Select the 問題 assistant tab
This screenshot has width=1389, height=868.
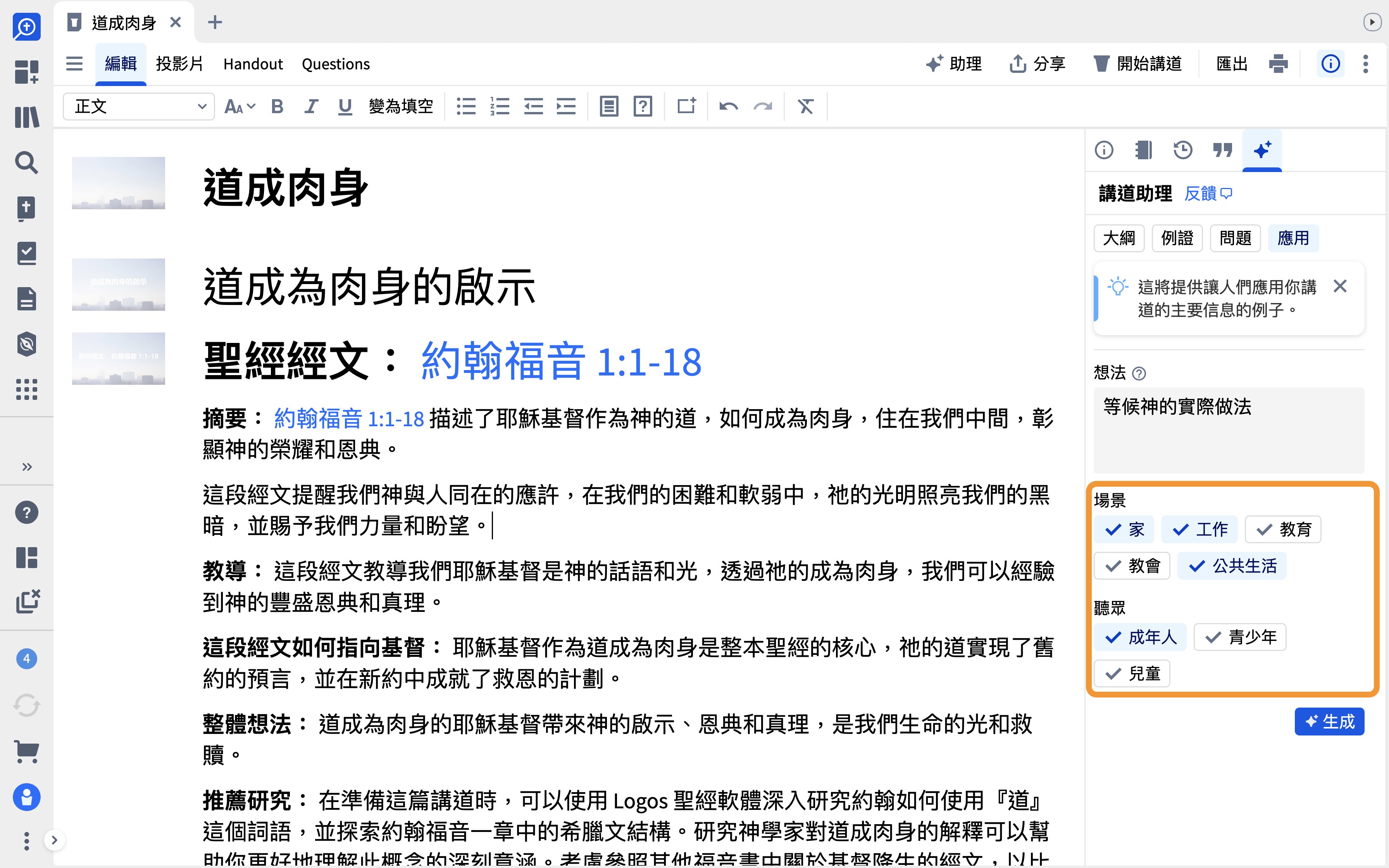pyautogui.click(x=1235, y=238)
